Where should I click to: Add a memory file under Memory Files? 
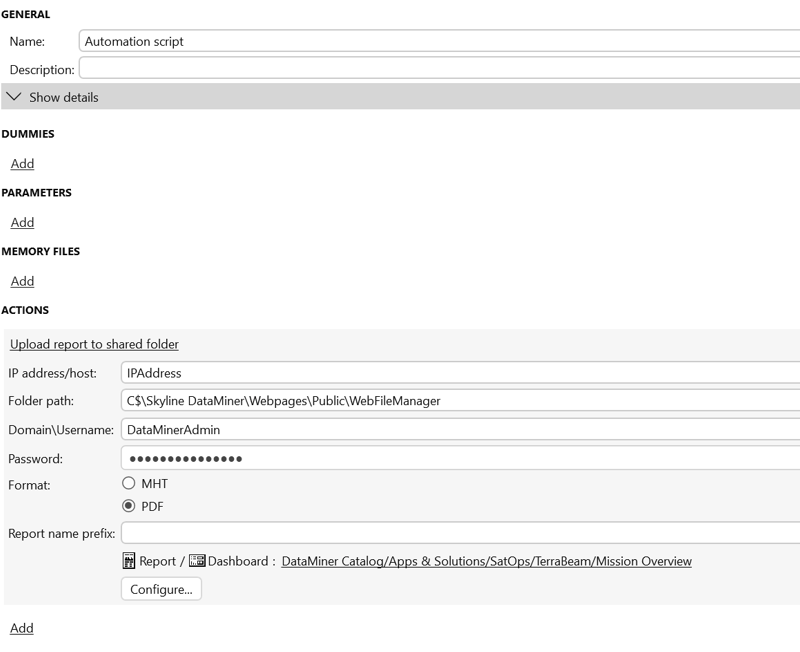pyautogui.click(x=22, y=281)
